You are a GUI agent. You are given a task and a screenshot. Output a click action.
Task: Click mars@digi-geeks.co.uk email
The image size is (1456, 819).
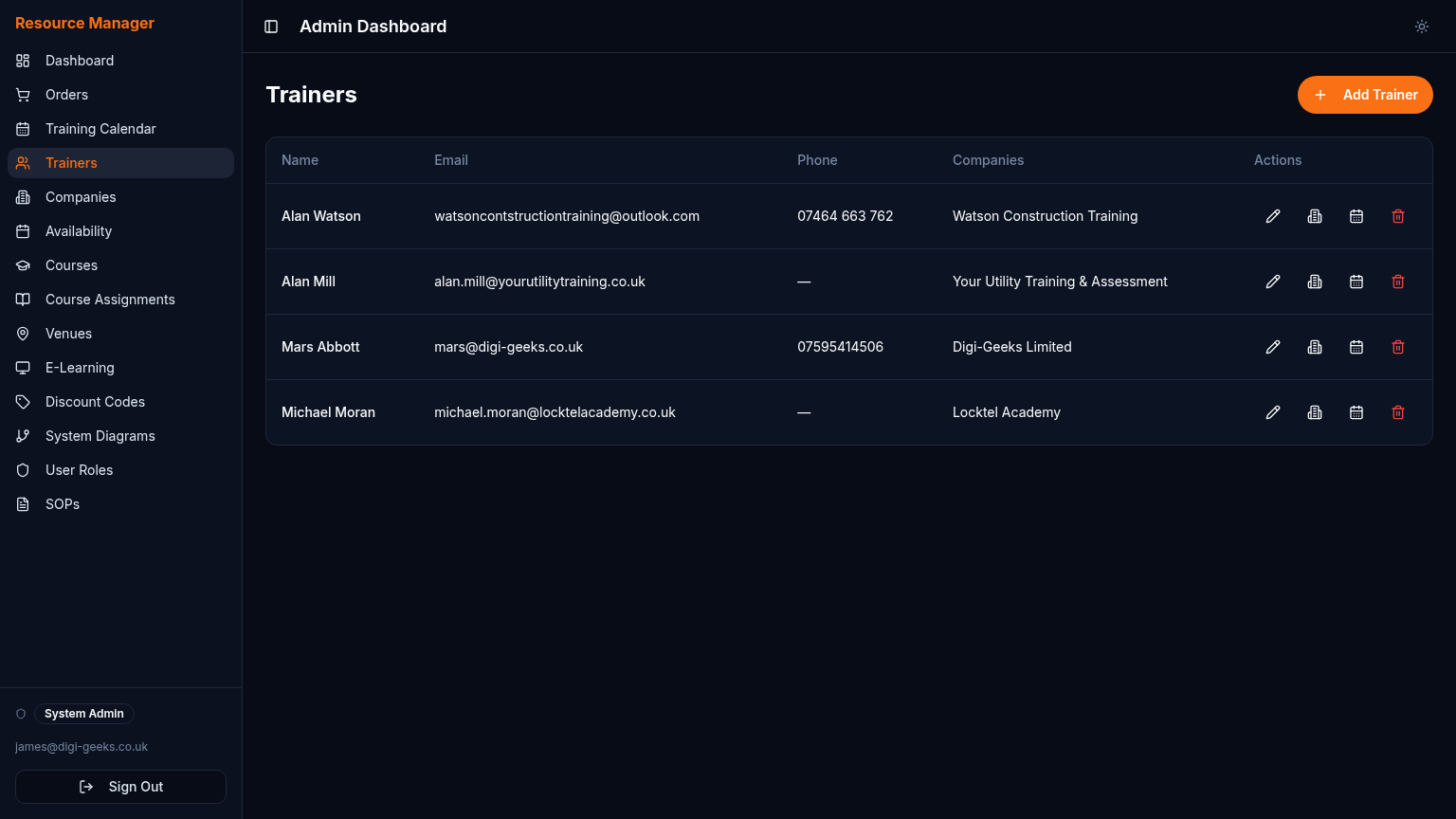coord(508,347)
